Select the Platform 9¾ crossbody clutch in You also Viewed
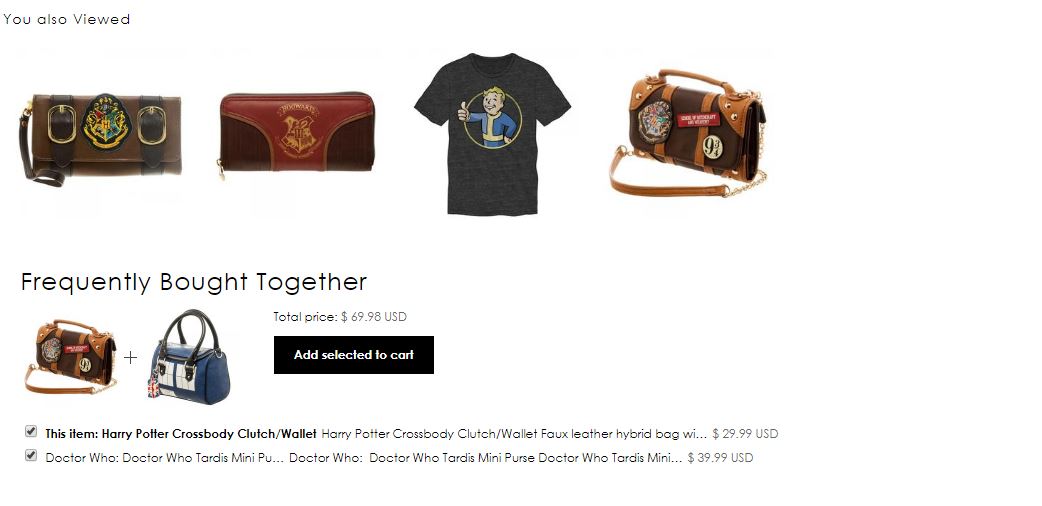 [688, 133]
